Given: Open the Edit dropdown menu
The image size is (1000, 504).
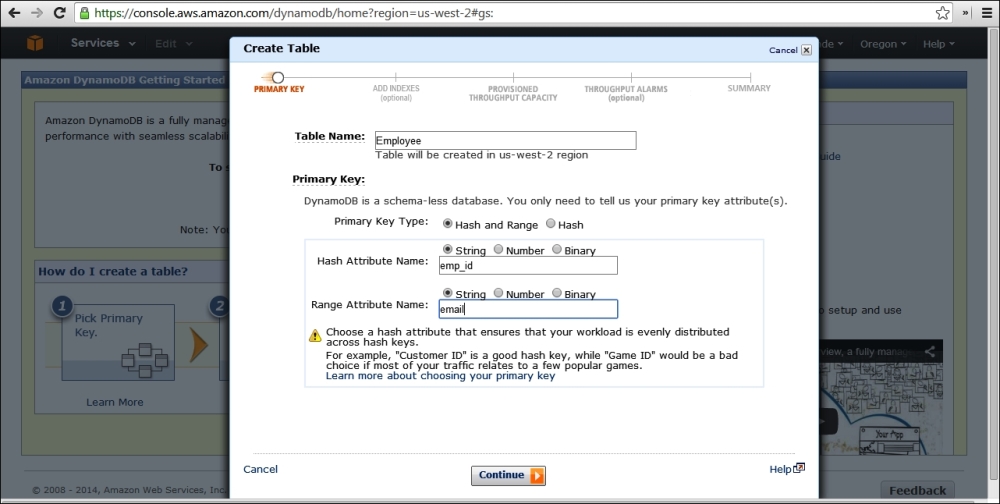Looking at the screenshot, I should coord(173,43).
